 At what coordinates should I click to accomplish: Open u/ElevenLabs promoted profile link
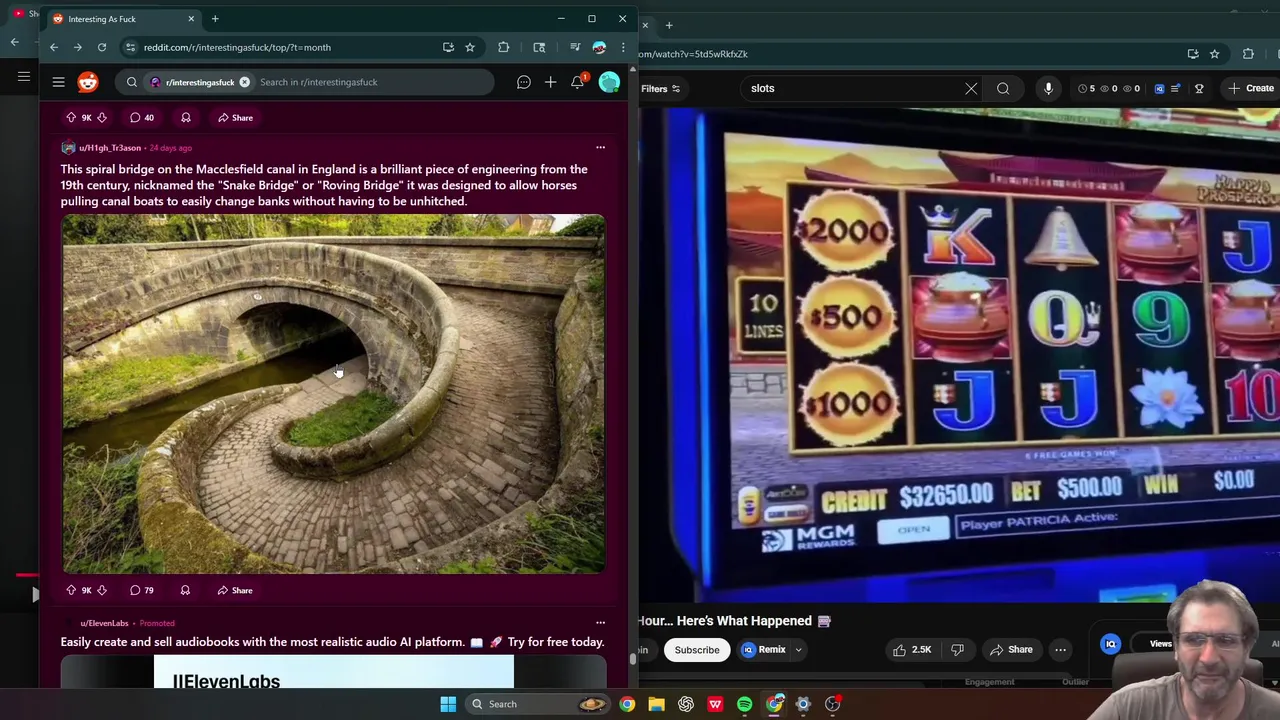pyautogui.click(x=104, y=623)
